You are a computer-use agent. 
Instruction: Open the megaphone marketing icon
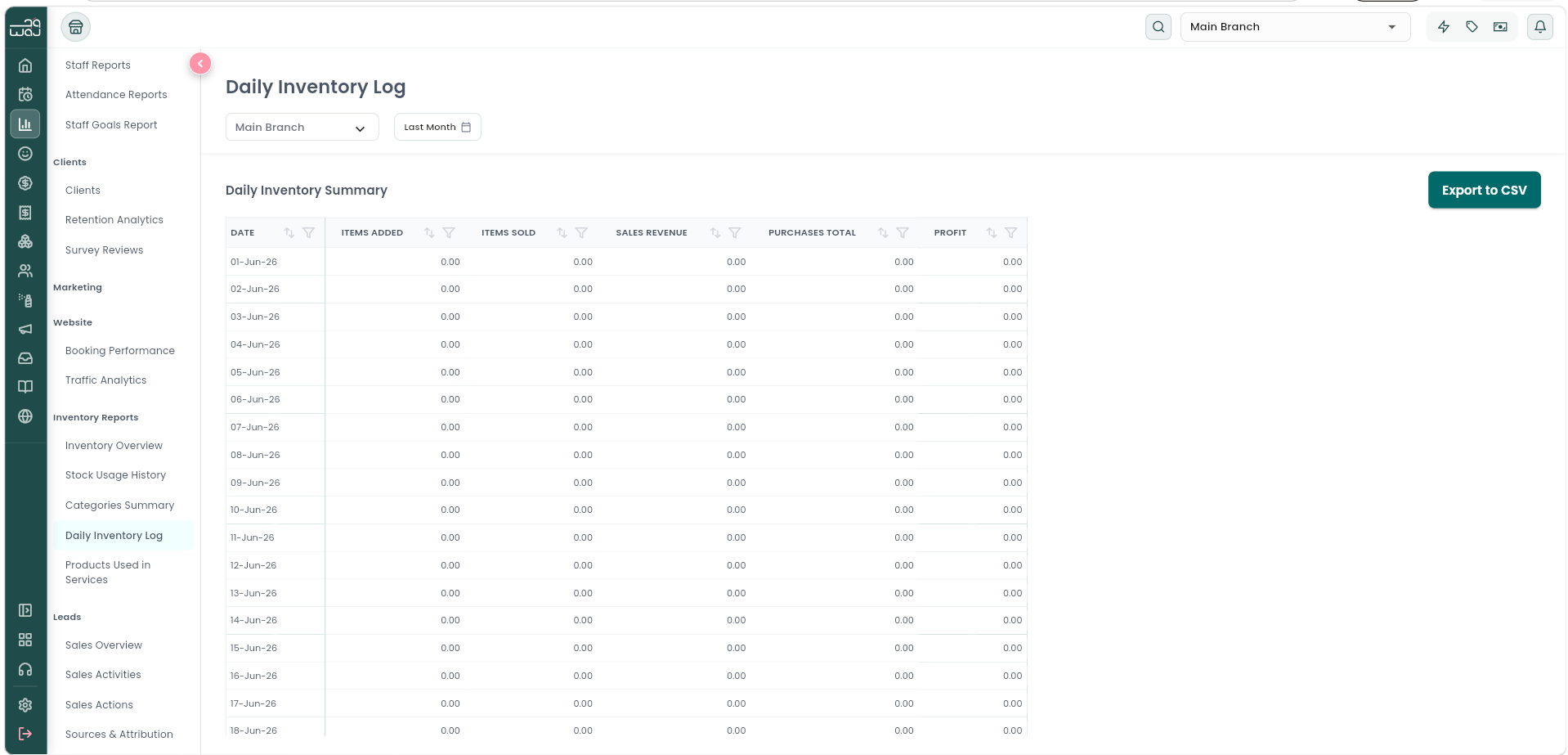point(25,329)
